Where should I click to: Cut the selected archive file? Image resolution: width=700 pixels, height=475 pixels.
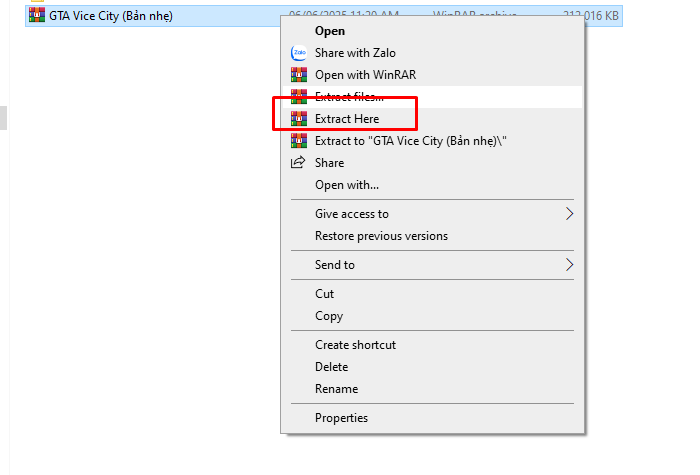tap(324, 294)
